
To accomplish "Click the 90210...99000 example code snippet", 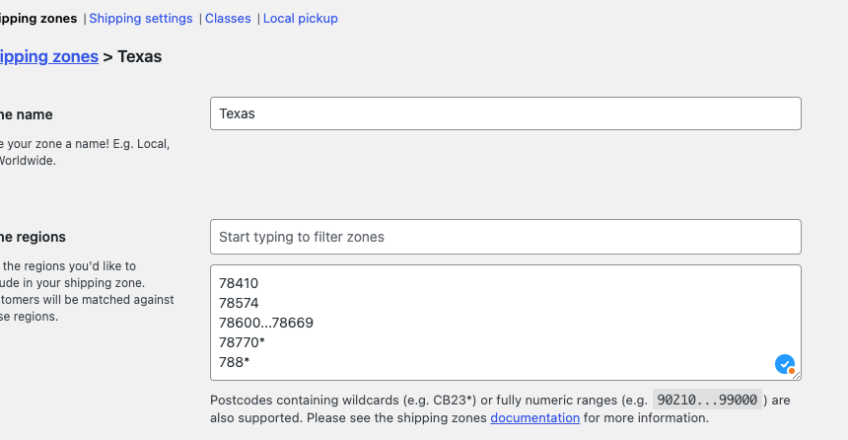I will [710, 399].
